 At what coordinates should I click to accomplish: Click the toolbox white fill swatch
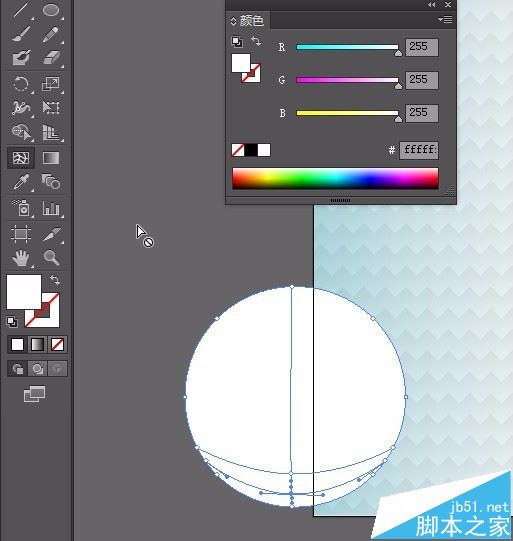coord(23,292)
